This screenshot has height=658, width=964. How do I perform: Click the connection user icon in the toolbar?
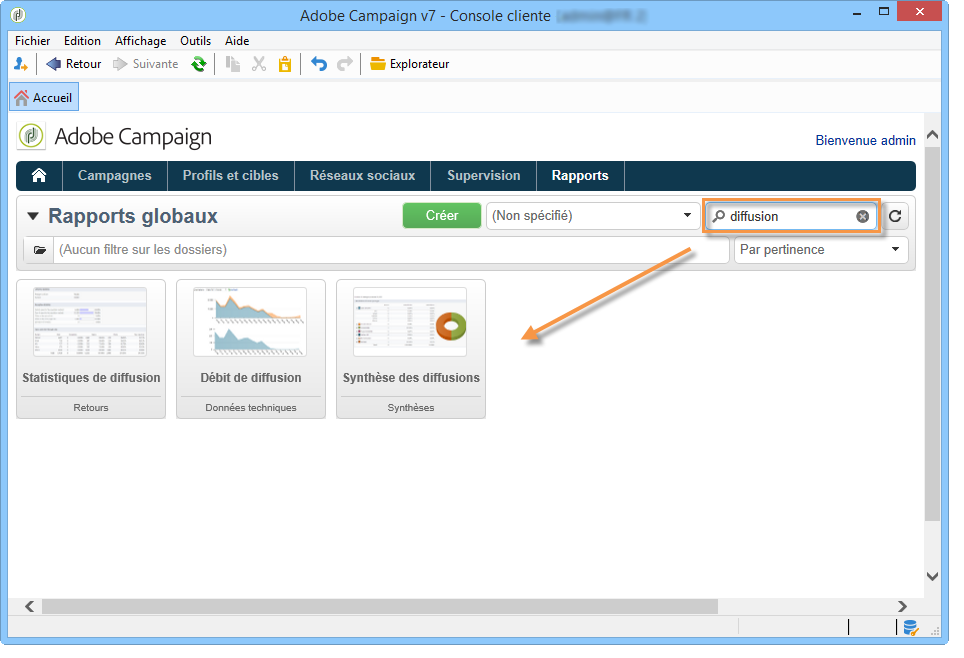(x=21, y=64)
